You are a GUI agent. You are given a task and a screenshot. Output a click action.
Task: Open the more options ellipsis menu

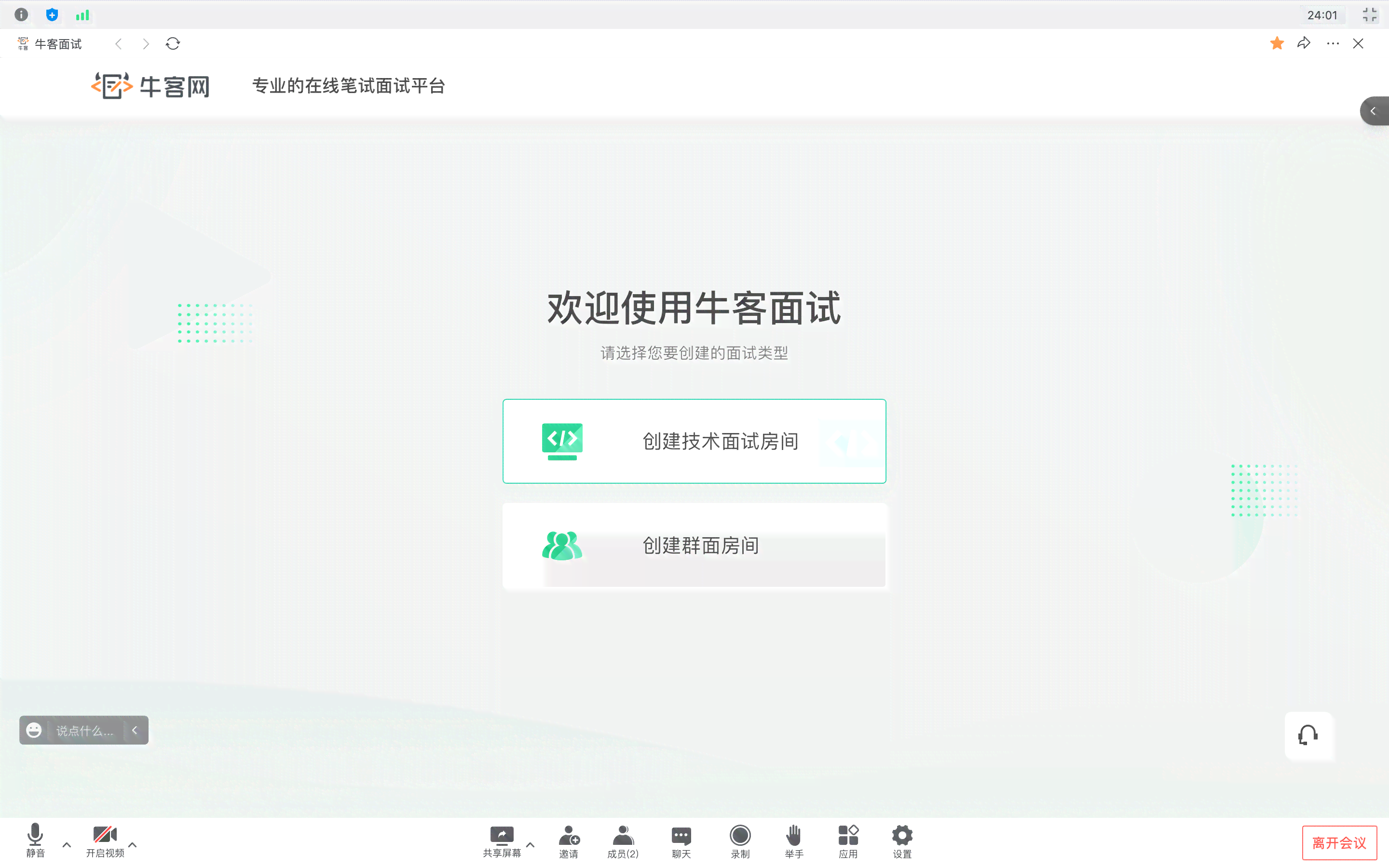(x=1333, y=43)
